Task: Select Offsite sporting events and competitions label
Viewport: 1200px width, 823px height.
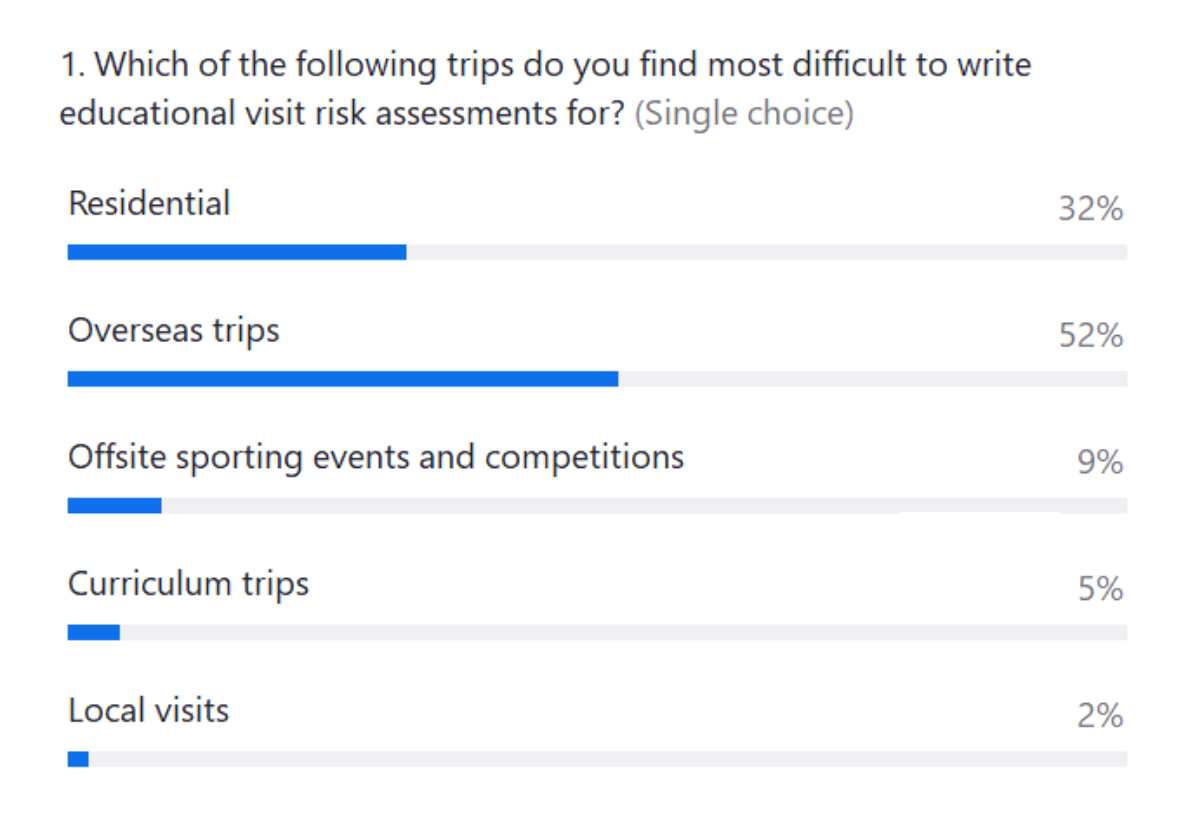Action: pyautogui.click(x=376, y=457)
